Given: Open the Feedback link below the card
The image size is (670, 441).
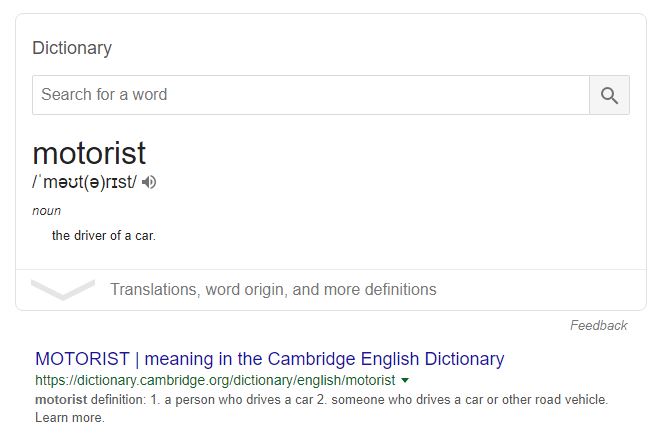Looking at the screenshot, I should tap(598, 325).
